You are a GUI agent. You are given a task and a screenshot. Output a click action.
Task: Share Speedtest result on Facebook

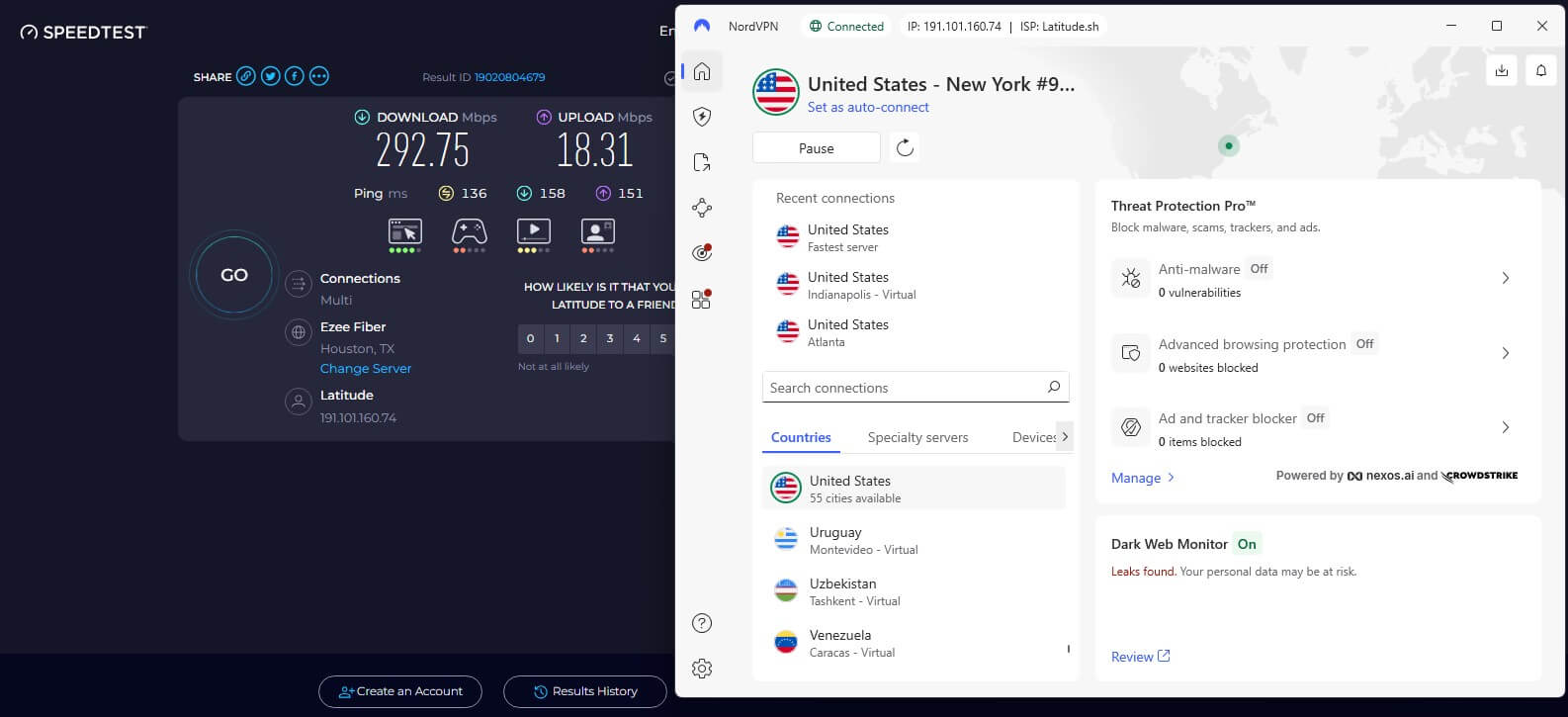point(295,76)
